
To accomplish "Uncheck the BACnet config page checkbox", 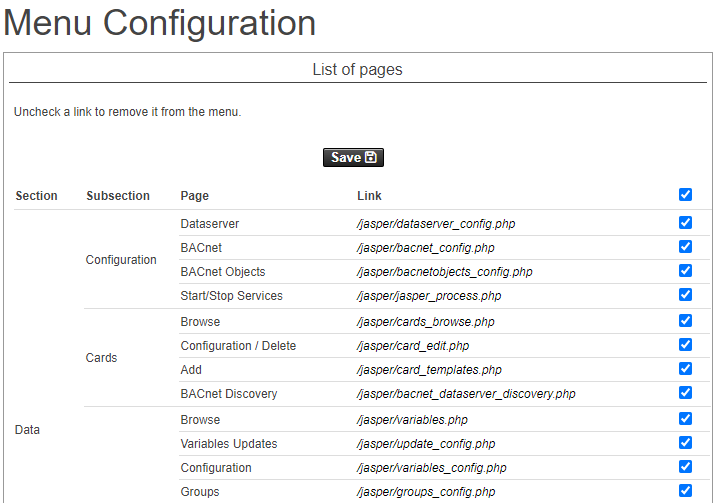I will tap(685, 247).
